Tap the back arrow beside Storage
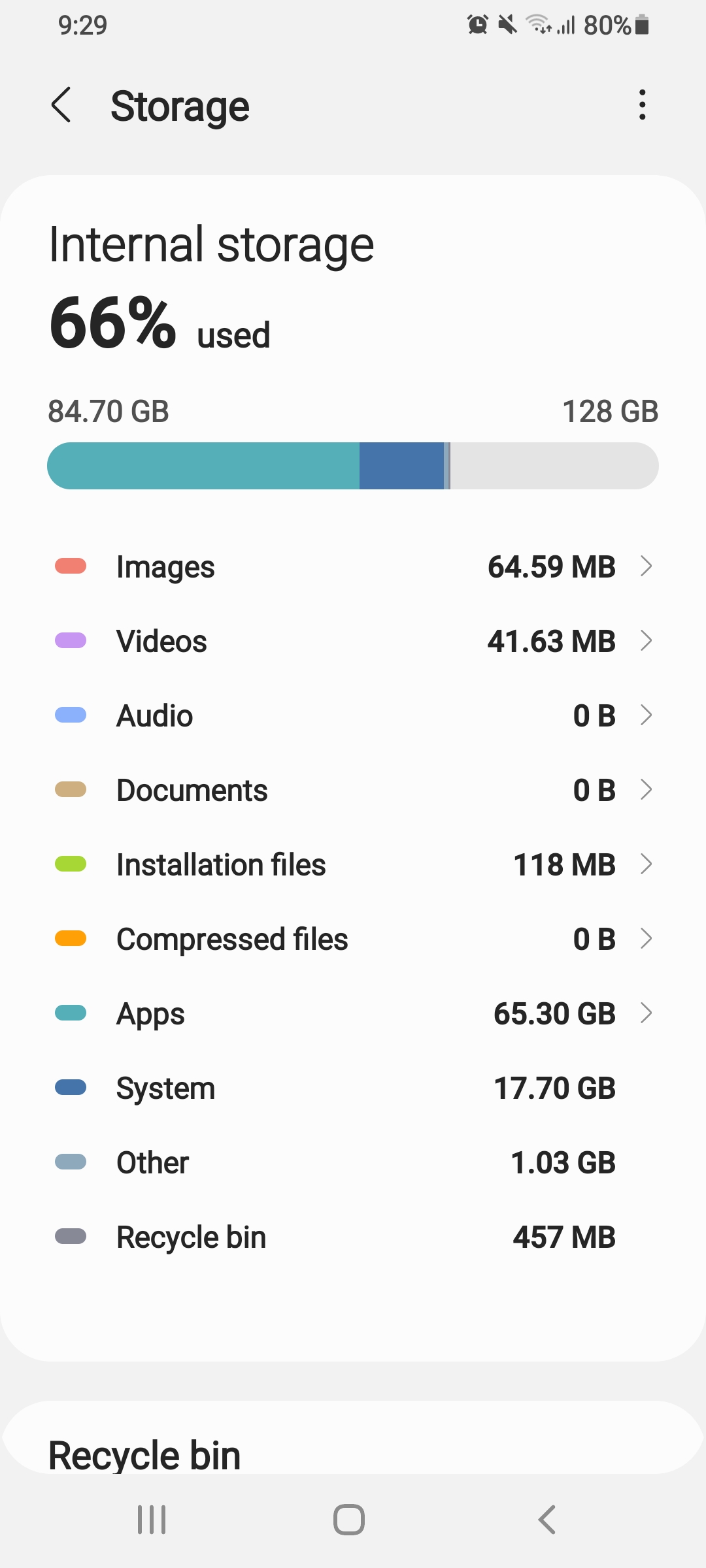The width and height of the screenshot is (706, 1568). 62,105
